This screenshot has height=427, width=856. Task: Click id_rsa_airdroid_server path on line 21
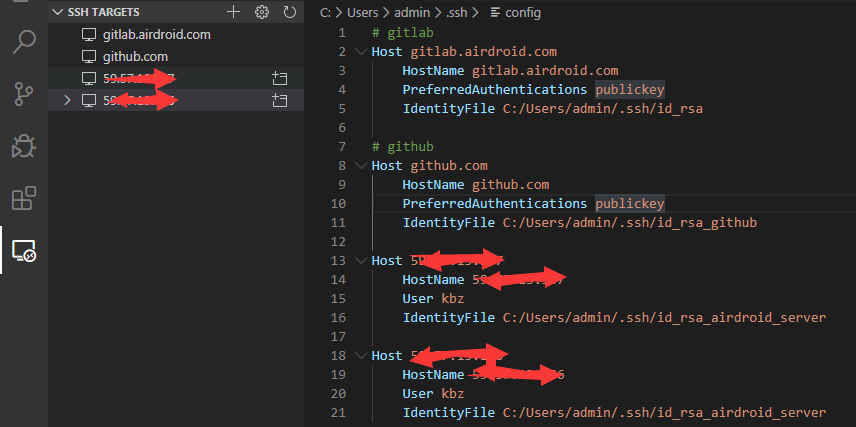664,413
